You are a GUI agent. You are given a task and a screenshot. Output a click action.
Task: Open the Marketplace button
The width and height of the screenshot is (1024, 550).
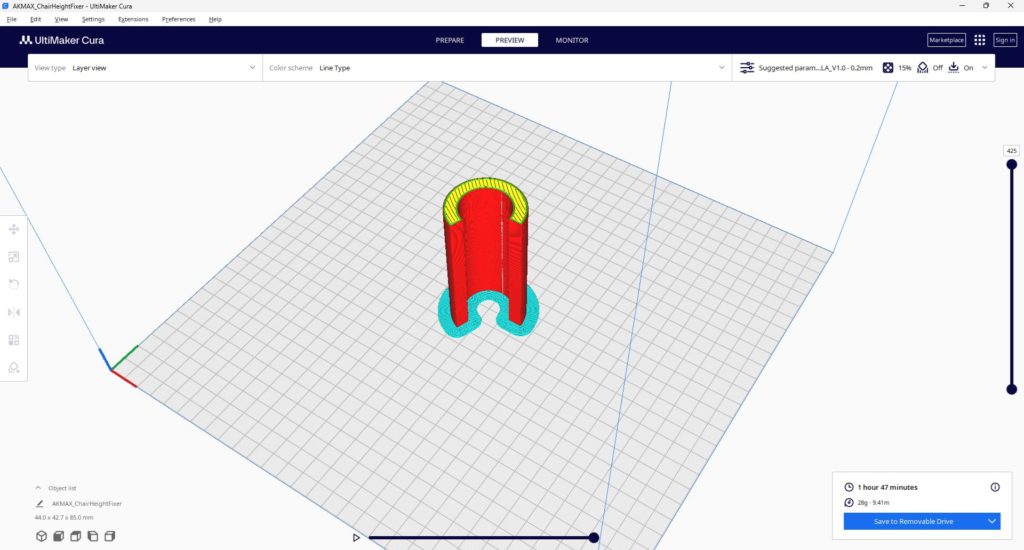tap(946, 40)
